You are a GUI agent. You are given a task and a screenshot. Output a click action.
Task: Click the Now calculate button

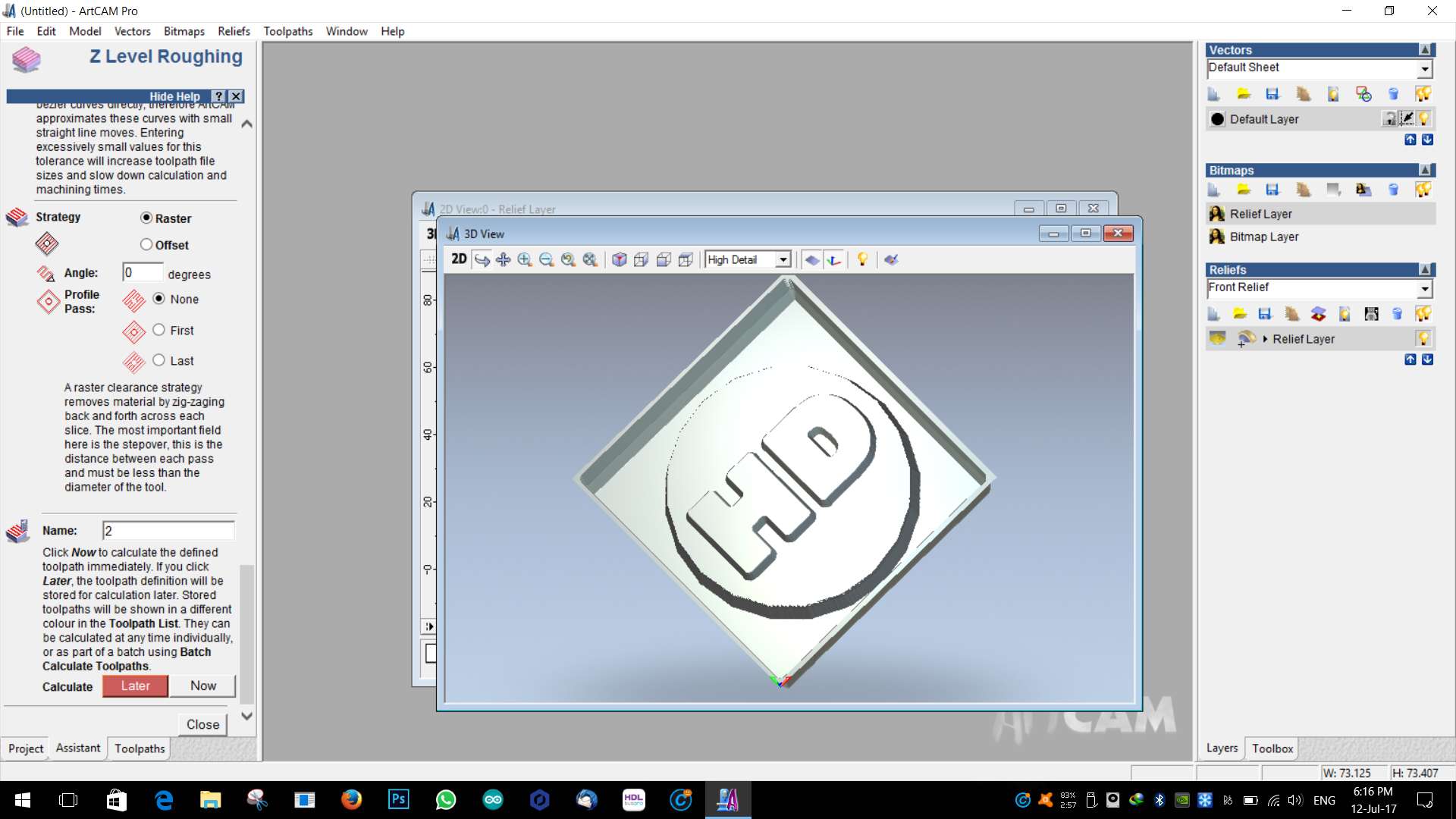(202, 686)
